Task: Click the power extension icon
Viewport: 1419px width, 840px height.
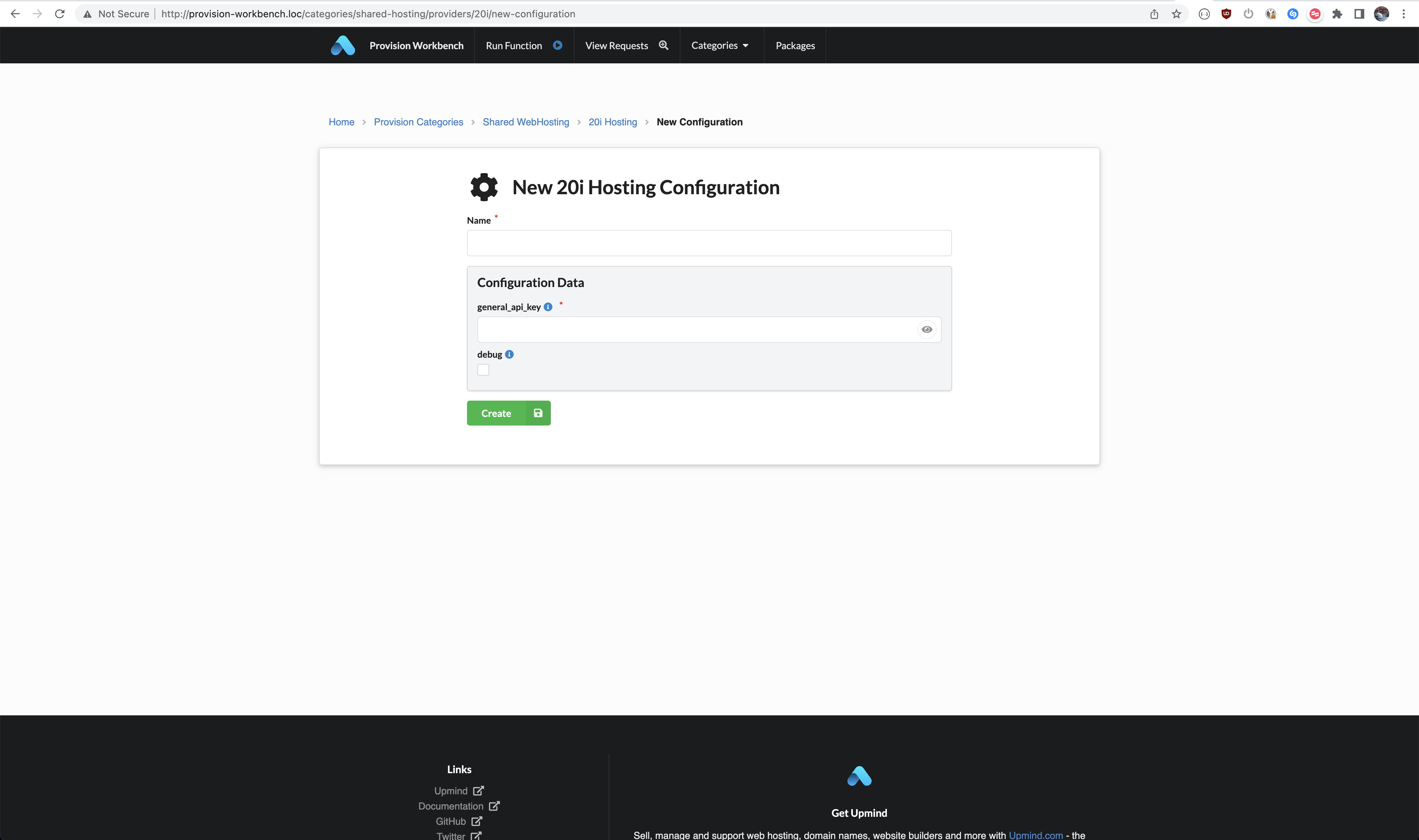Action: 1249,14
